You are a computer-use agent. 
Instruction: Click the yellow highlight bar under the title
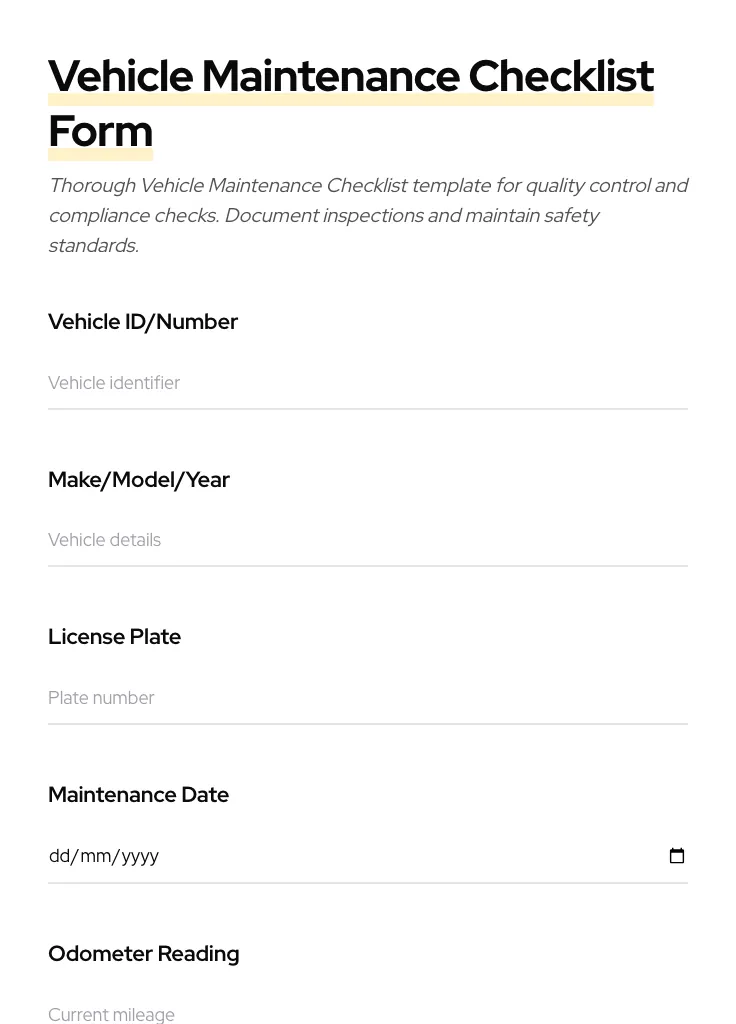coord(350,100)
